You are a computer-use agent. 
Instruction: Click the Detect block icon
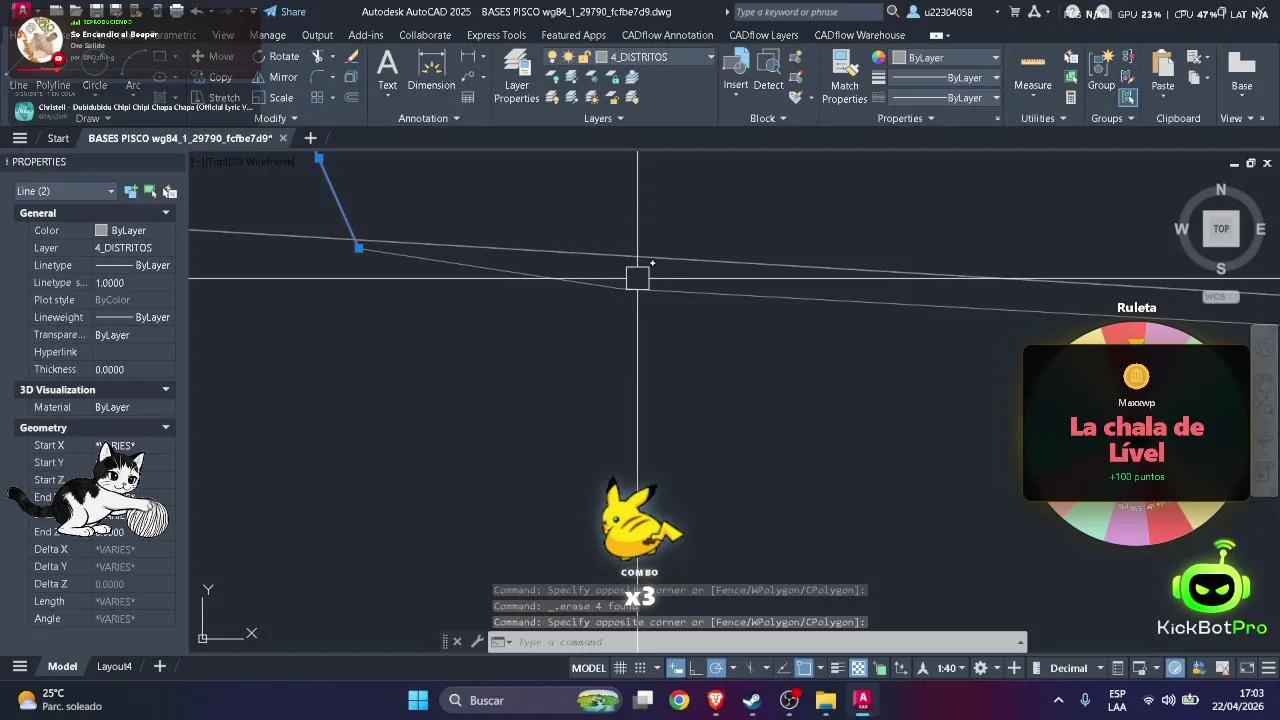point(768,70)
